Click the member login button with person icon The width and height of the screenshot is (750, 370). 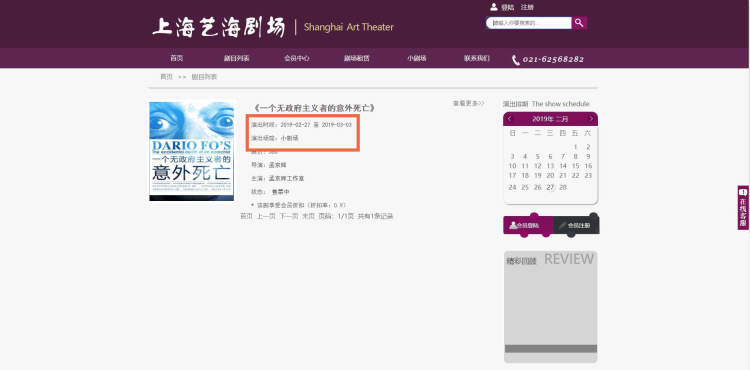(528, 225)
